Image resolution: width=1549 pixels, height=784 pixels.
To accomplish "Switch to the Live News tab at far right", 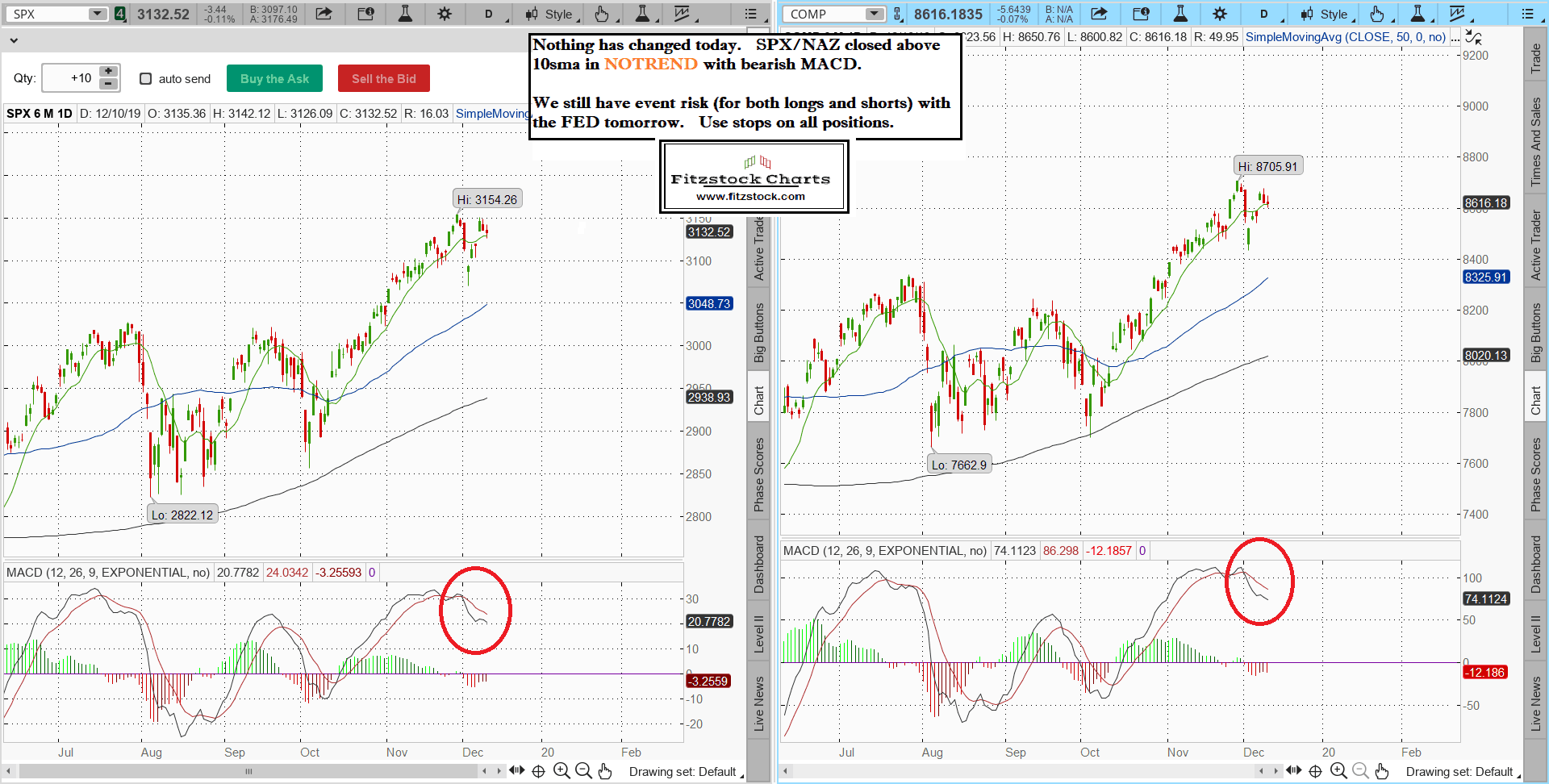I will tap(1535, 703).
